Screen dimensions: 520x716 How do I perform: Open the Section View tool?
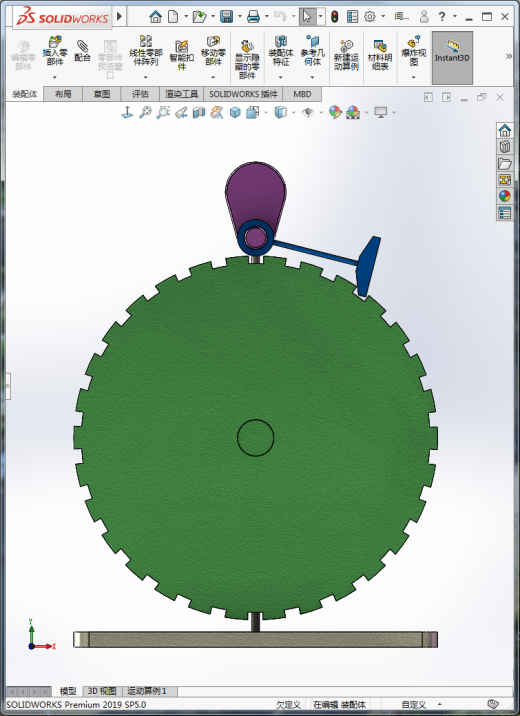[x=199, y=112]
